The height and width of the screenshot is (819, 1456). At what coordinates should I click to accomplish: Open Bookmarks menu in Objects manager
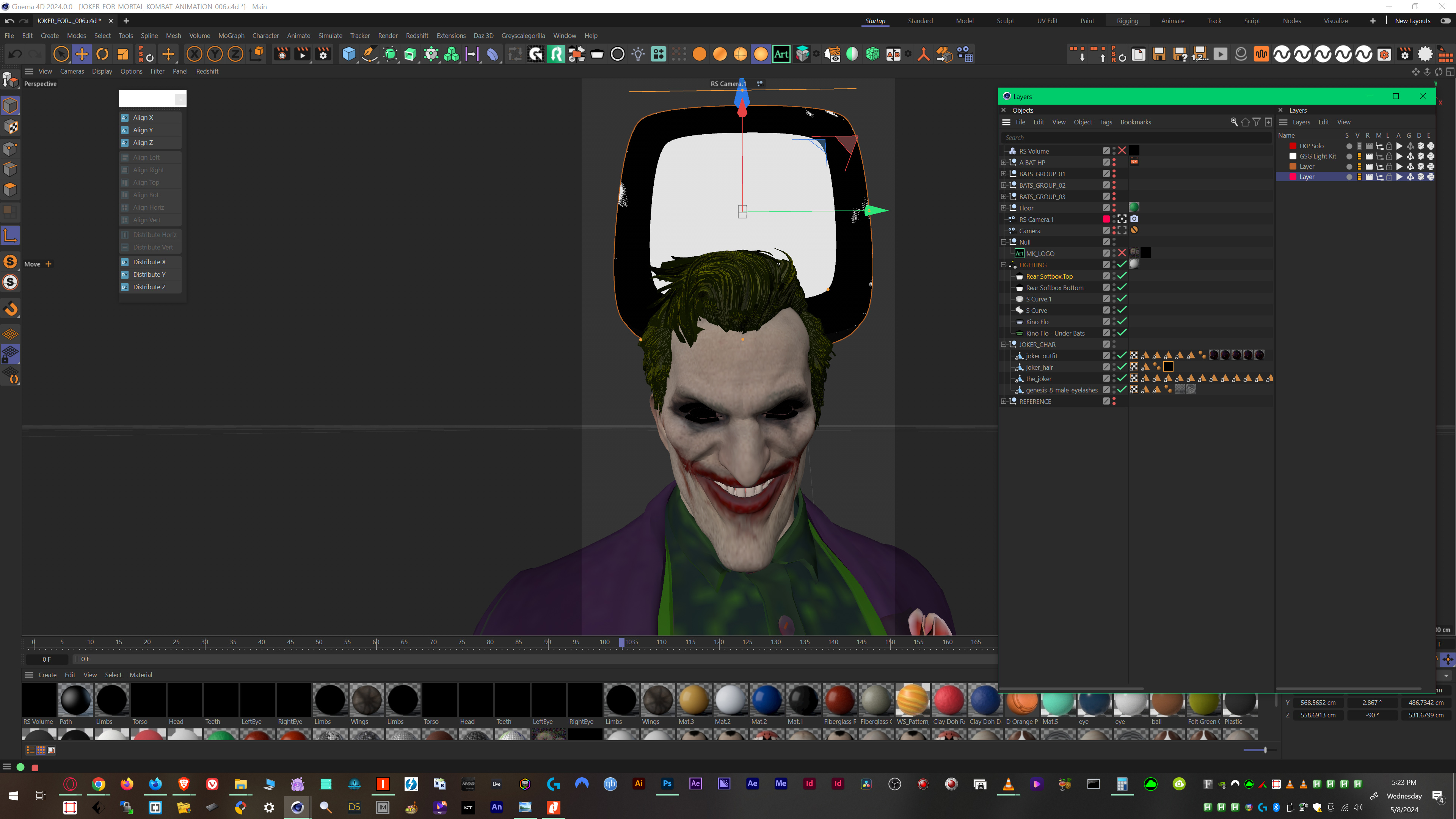point(1136,122)
